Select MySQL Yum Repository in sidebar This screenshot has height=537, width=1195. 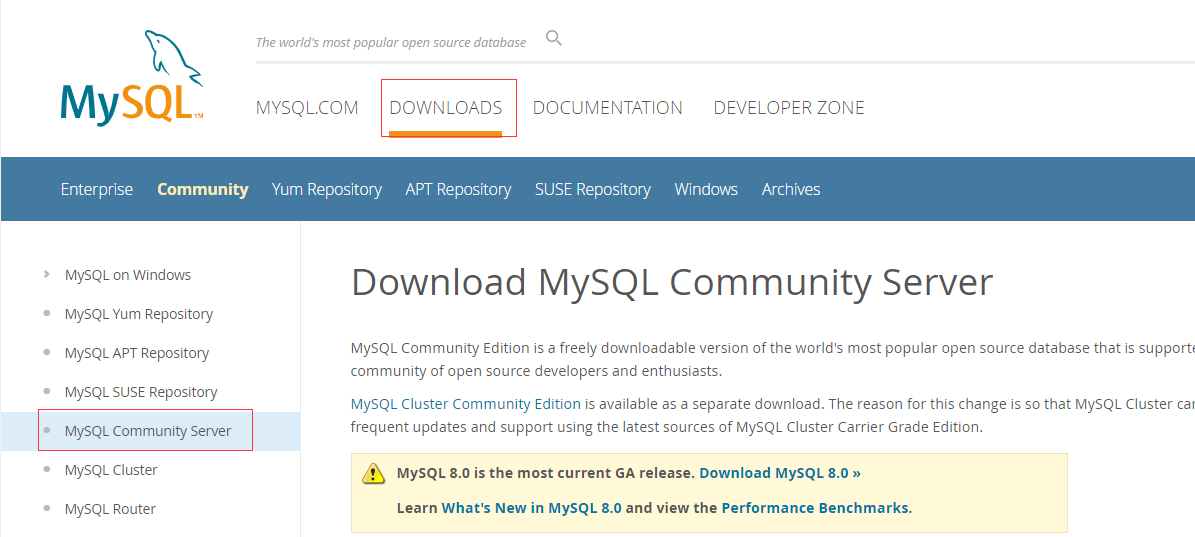point(139,314)
